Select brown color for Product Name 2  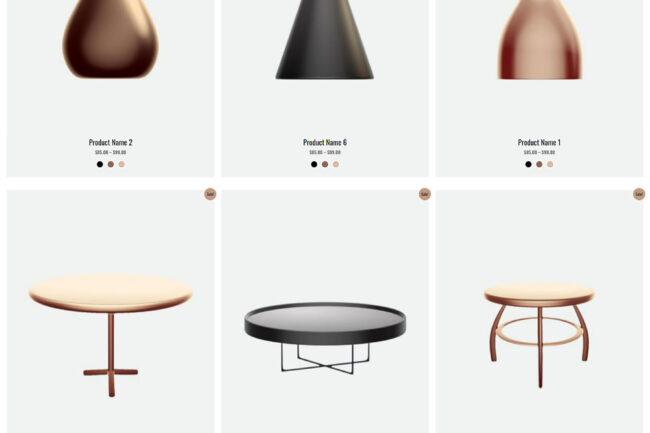111,164
